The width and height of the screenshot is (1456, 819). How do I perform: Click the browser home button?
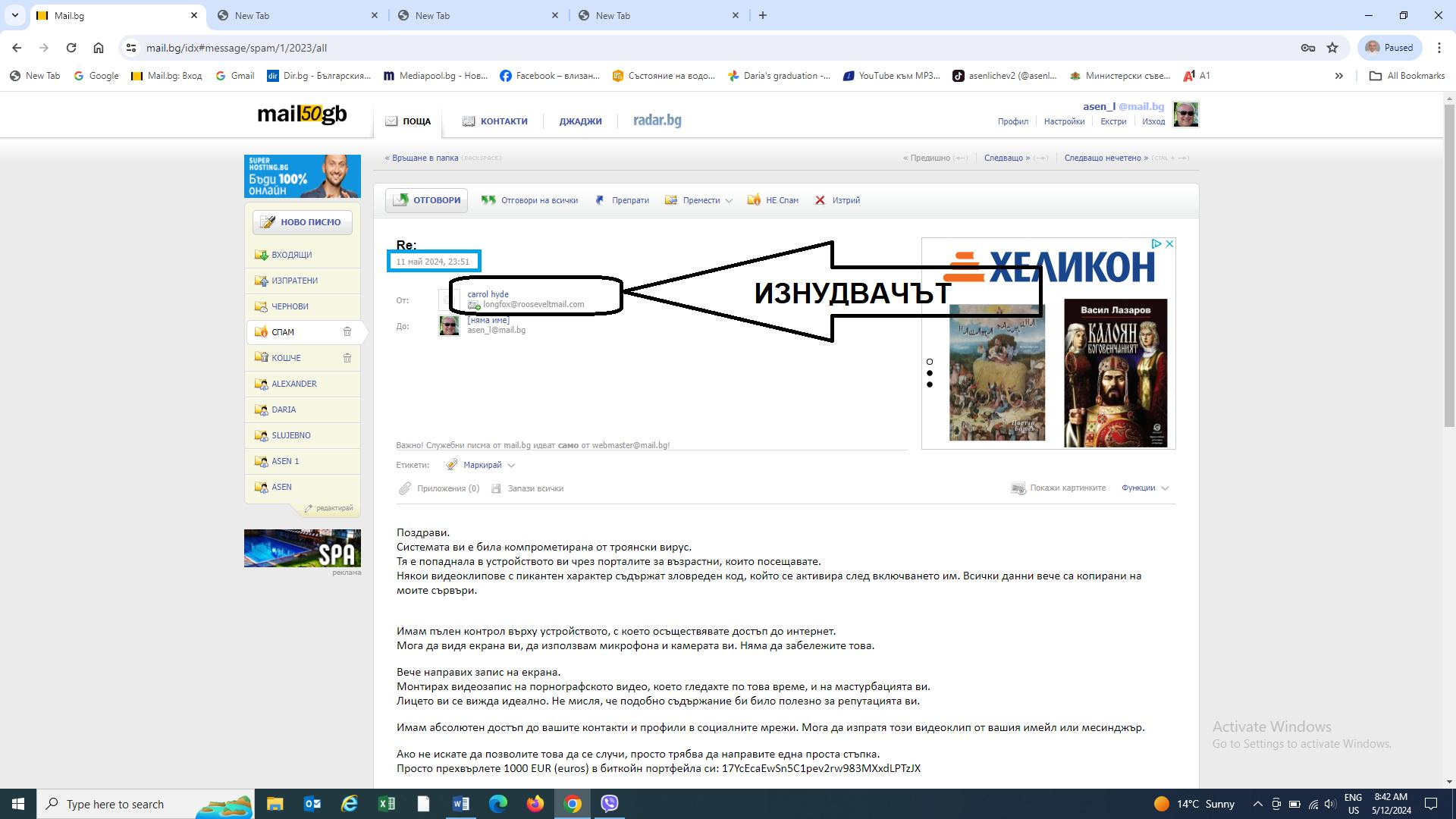pyautogui.click(x=99, y=48)
